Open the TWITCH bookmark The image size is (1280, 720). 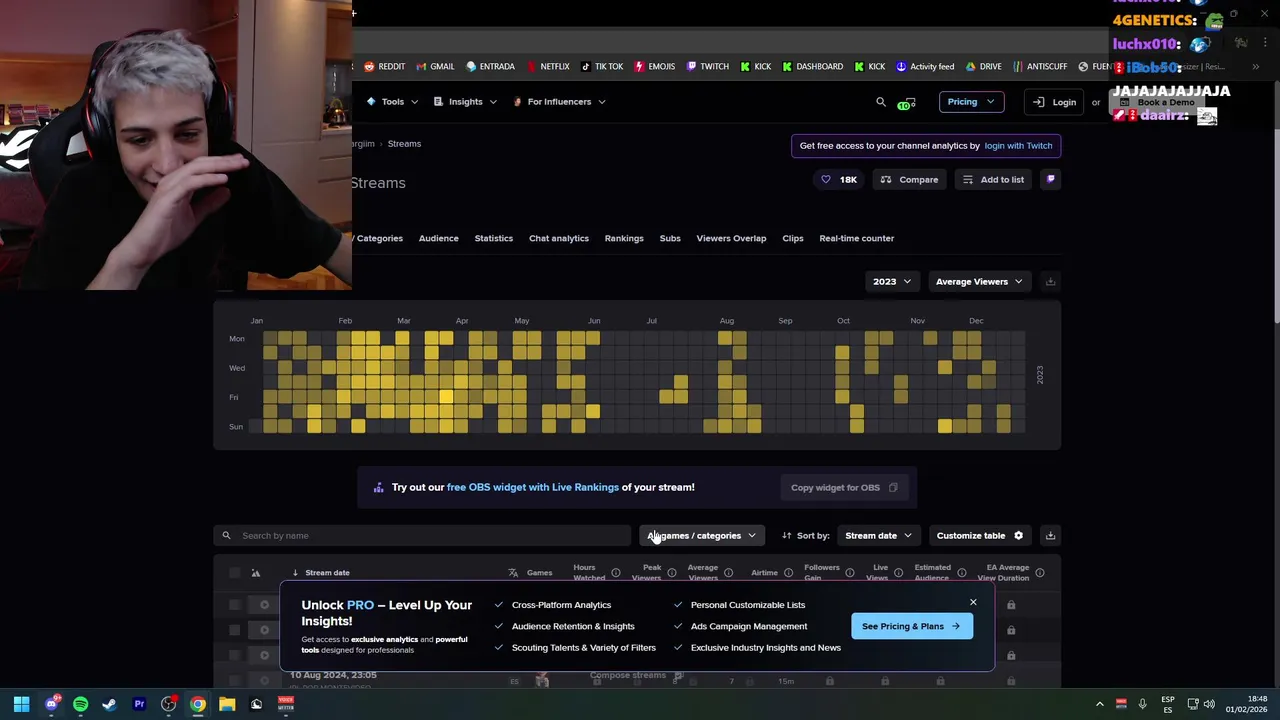tap(707, 67)
